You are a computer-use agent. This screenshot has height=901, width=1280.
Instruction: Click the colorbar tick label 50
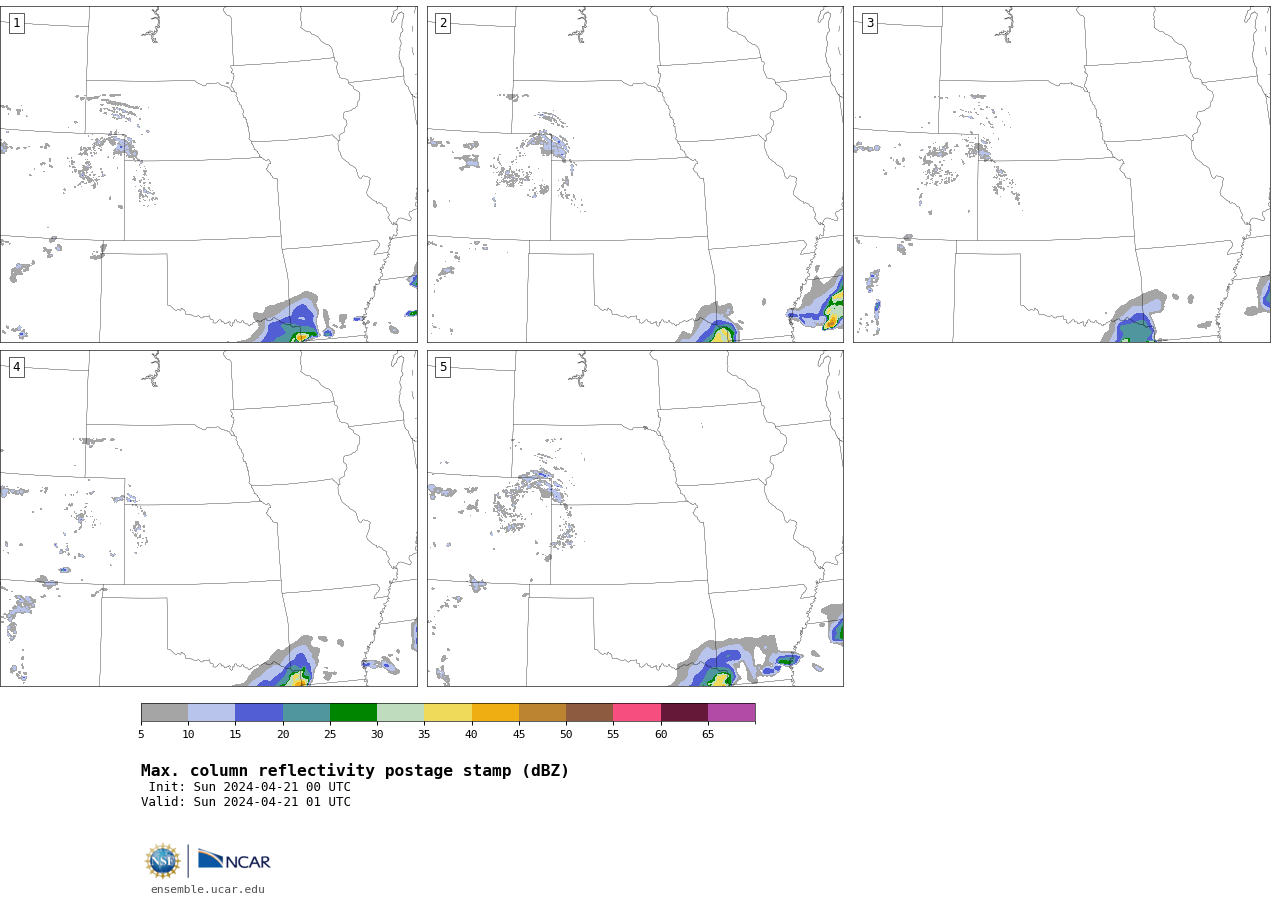(566, 734)
